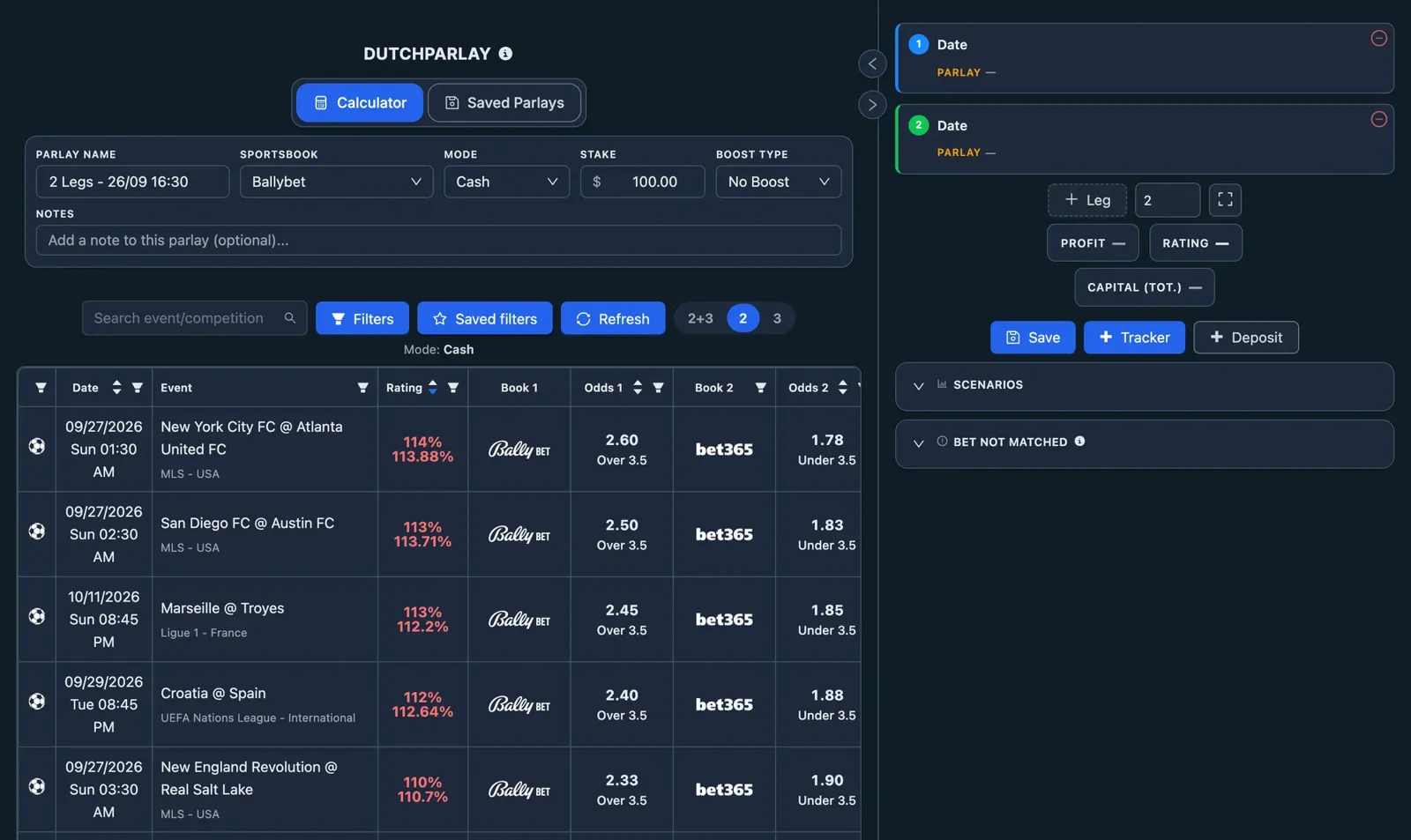Screen dimensions: 1411x840
Task: Send parlay to Tracker
Action: point(1134,338)
